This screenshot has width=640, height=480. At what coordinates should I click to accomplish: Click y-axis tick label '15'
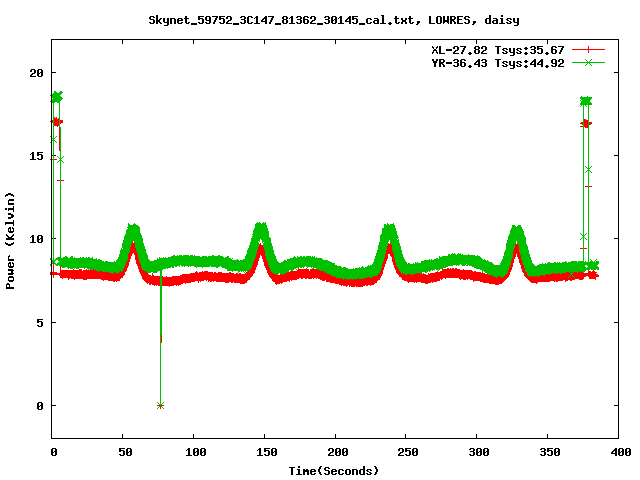pyautogui.click(x=36, y=156)
